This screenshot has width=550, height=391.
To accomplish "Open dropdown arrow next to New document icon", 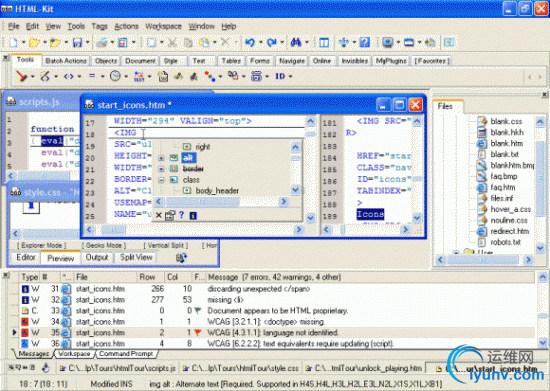I will [24, 43].
